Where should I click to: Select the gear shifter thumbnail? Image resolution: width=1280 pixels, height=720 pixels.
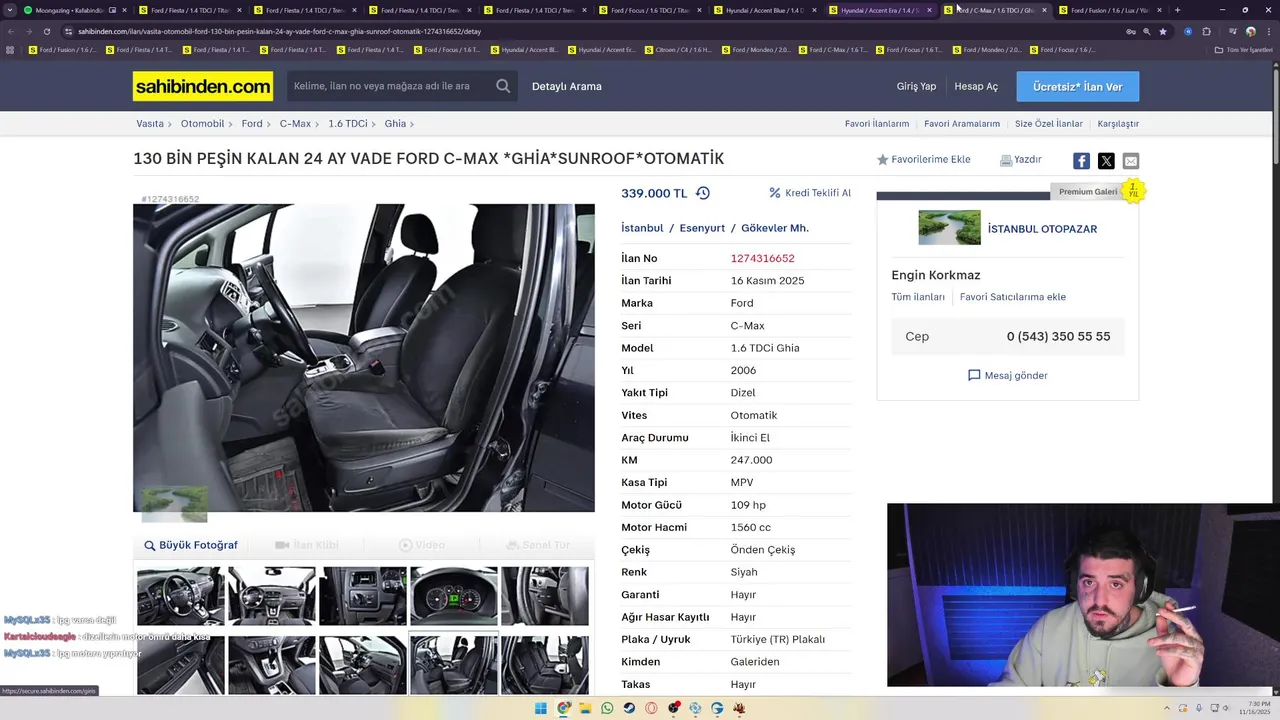(x=272, y=665)
